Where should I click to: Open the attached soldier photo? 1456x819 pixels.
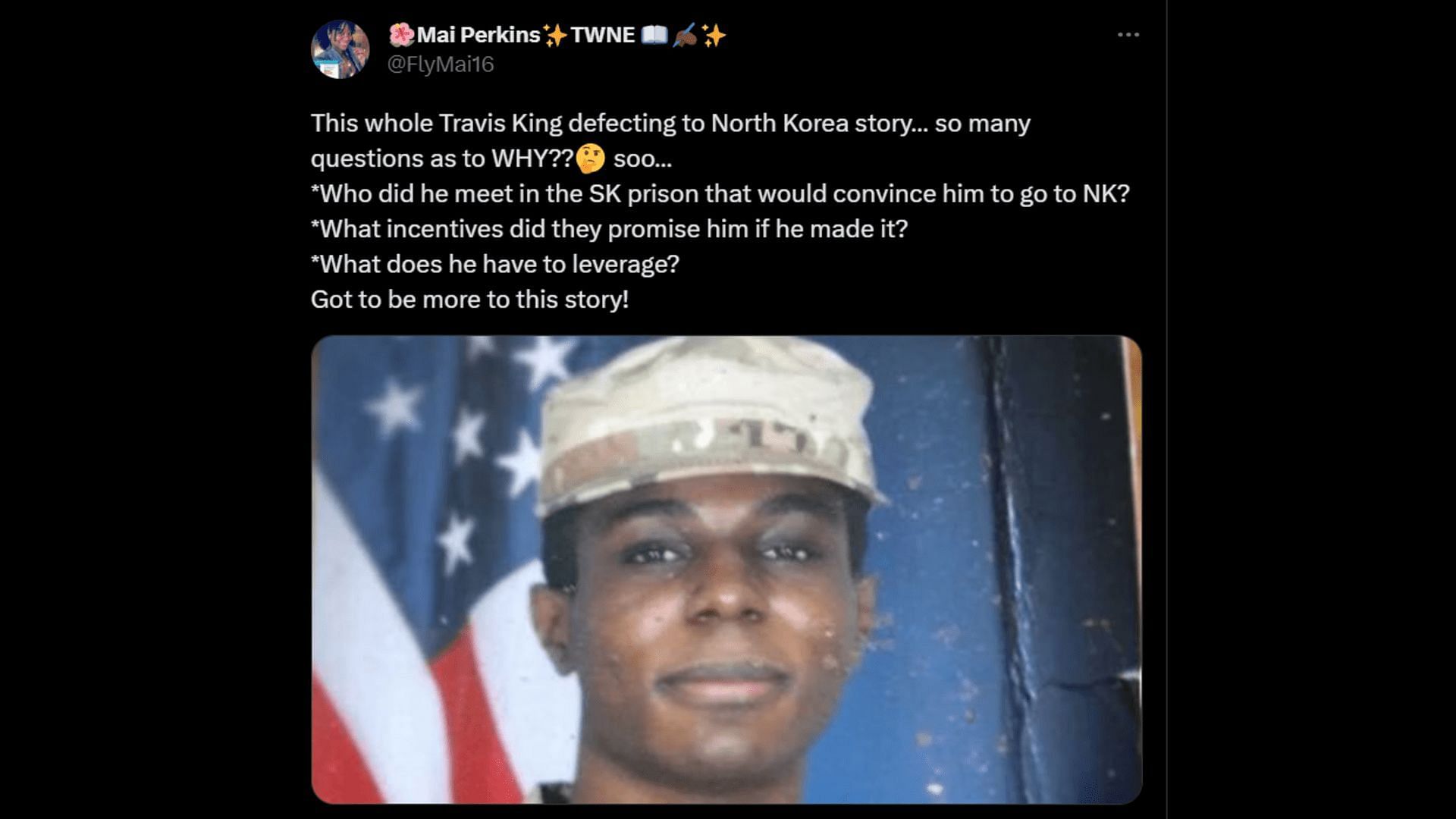[726, 570]
